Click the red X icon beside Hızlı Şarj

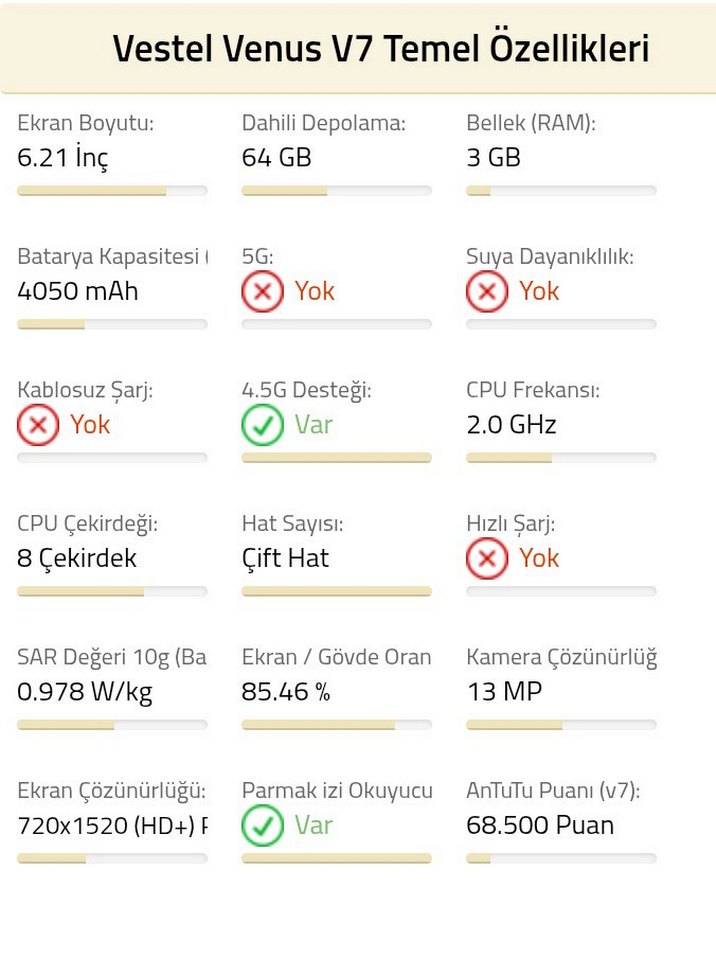[487, 559]
